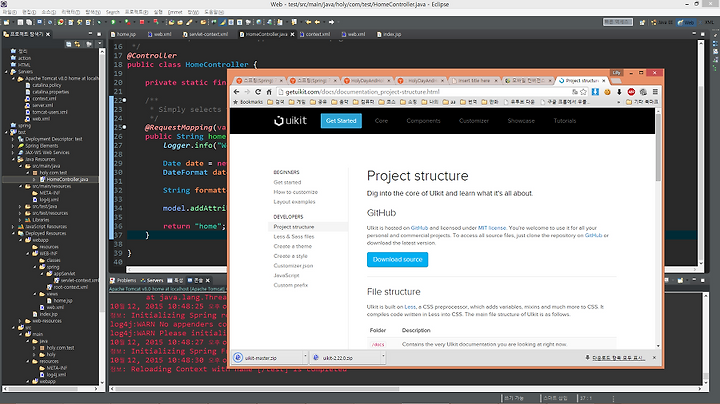720x404 pixels.
Task: Click the black down-arrow extension icon in Chrome
Action: pyautogui.click(x=619, y=92)
